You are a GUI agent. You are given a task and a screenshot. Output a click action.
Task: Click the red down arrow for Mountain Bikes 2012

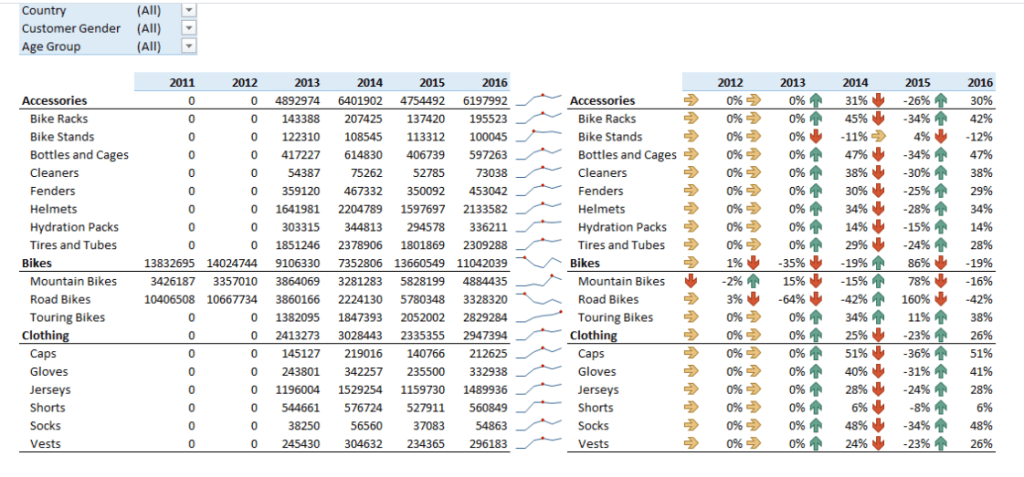691,281
